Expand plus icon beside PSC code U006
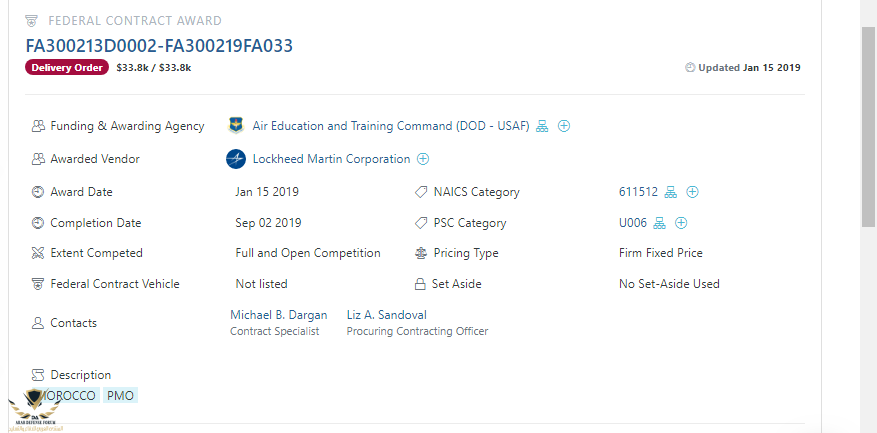 [x=682, y=223]
